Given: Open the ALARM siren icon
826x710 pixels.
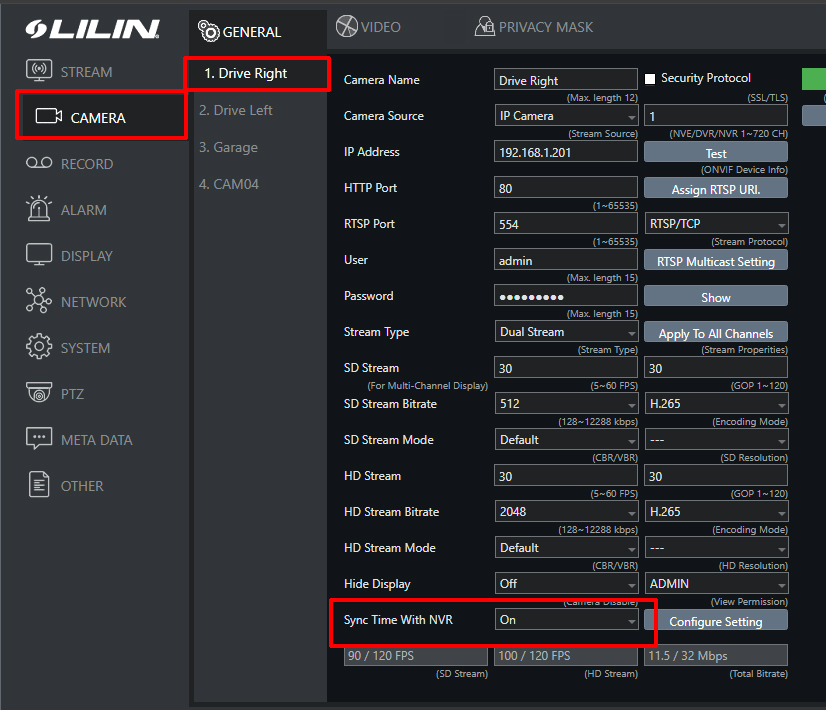Looking at the screenshot, I should (38, 209).
